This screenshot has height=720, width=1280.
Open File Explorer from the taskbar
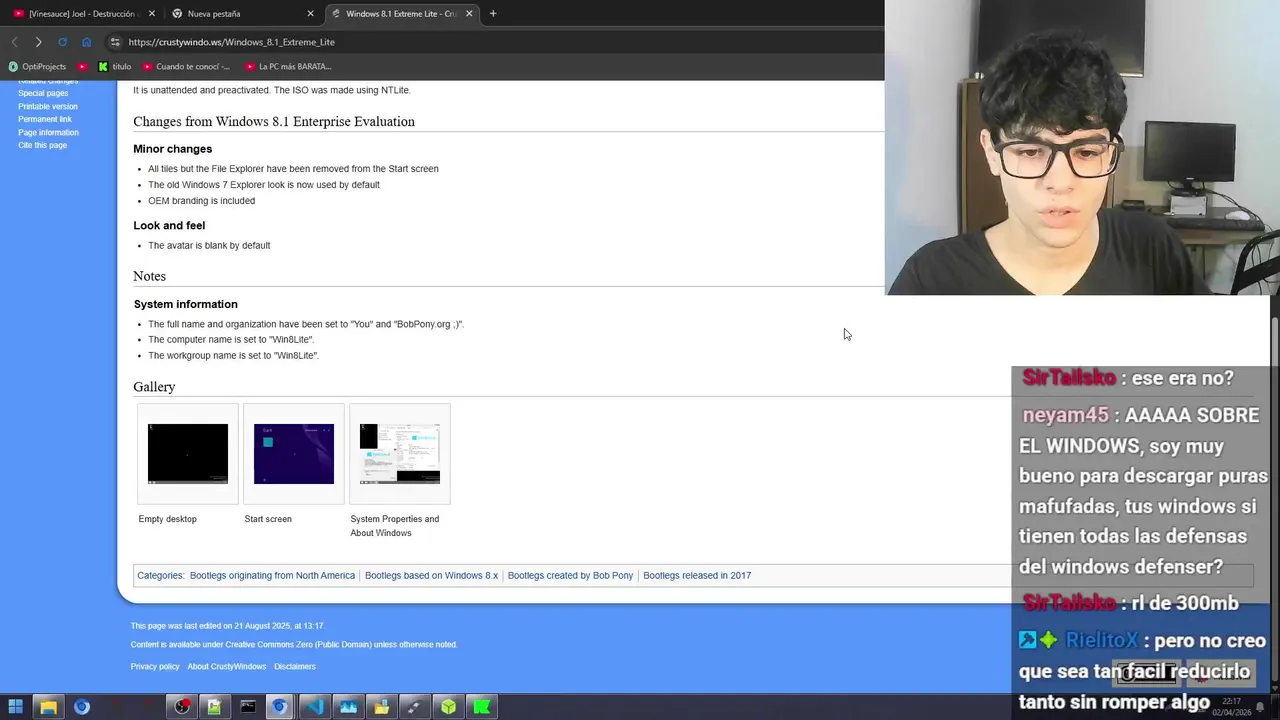48,707
